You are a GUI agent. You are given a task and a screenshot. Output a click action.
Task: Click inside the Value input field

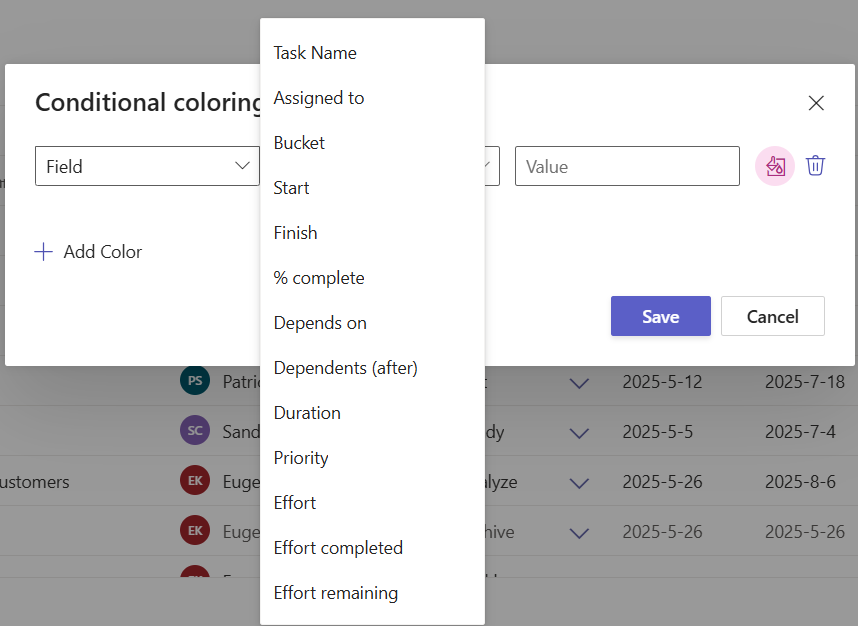627,165
